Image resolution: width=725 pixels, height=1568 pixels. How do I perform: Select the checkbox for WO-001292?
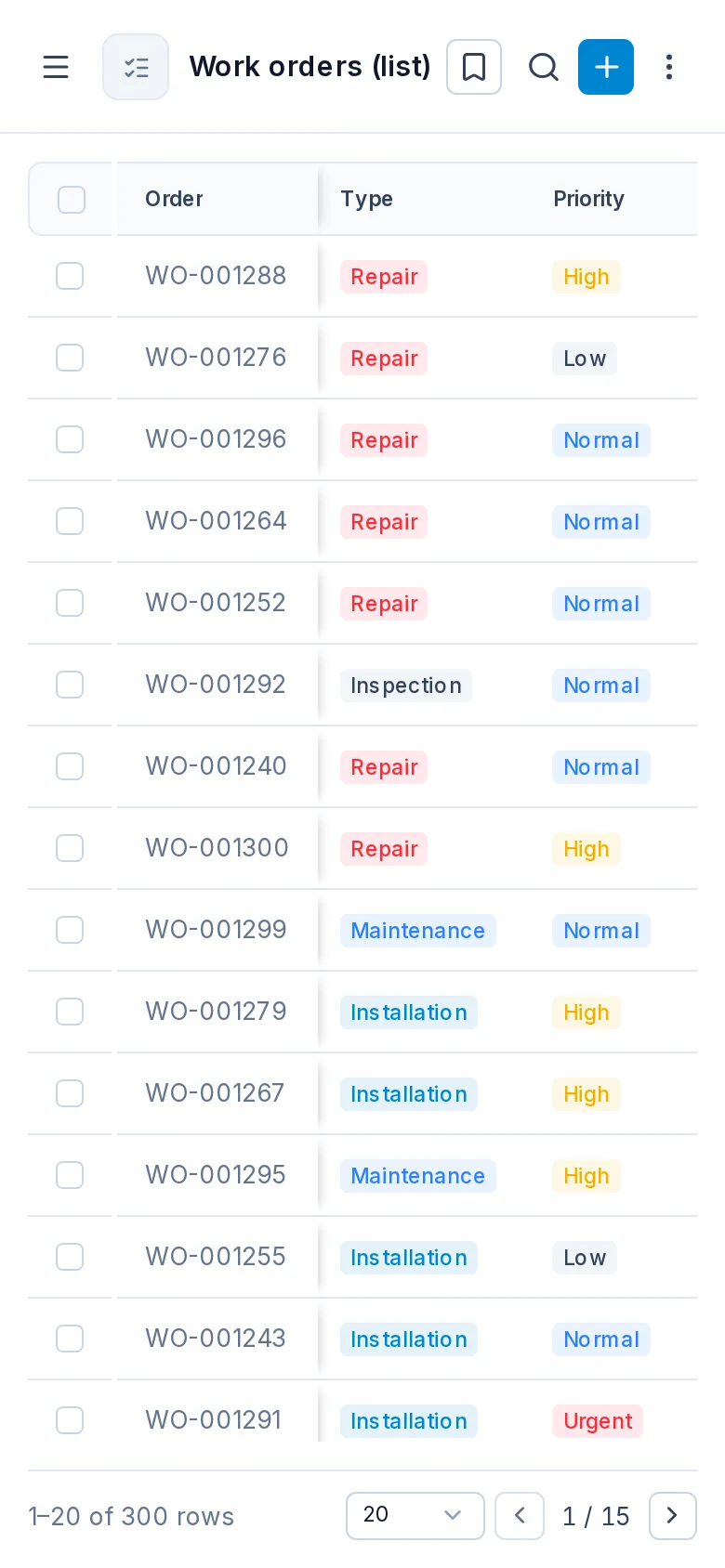70,685
